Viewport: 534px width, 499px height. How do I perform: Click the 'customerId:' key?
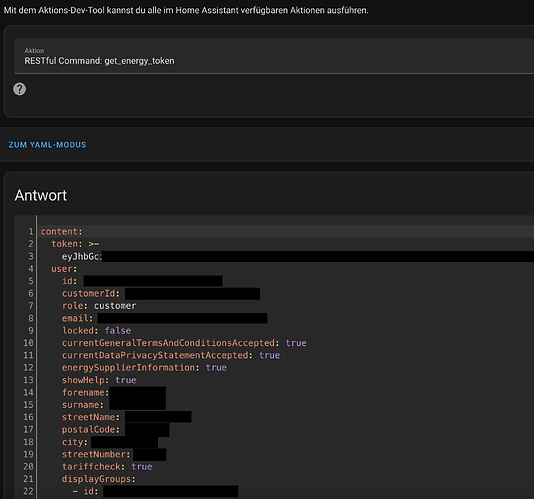coord(91,294)
